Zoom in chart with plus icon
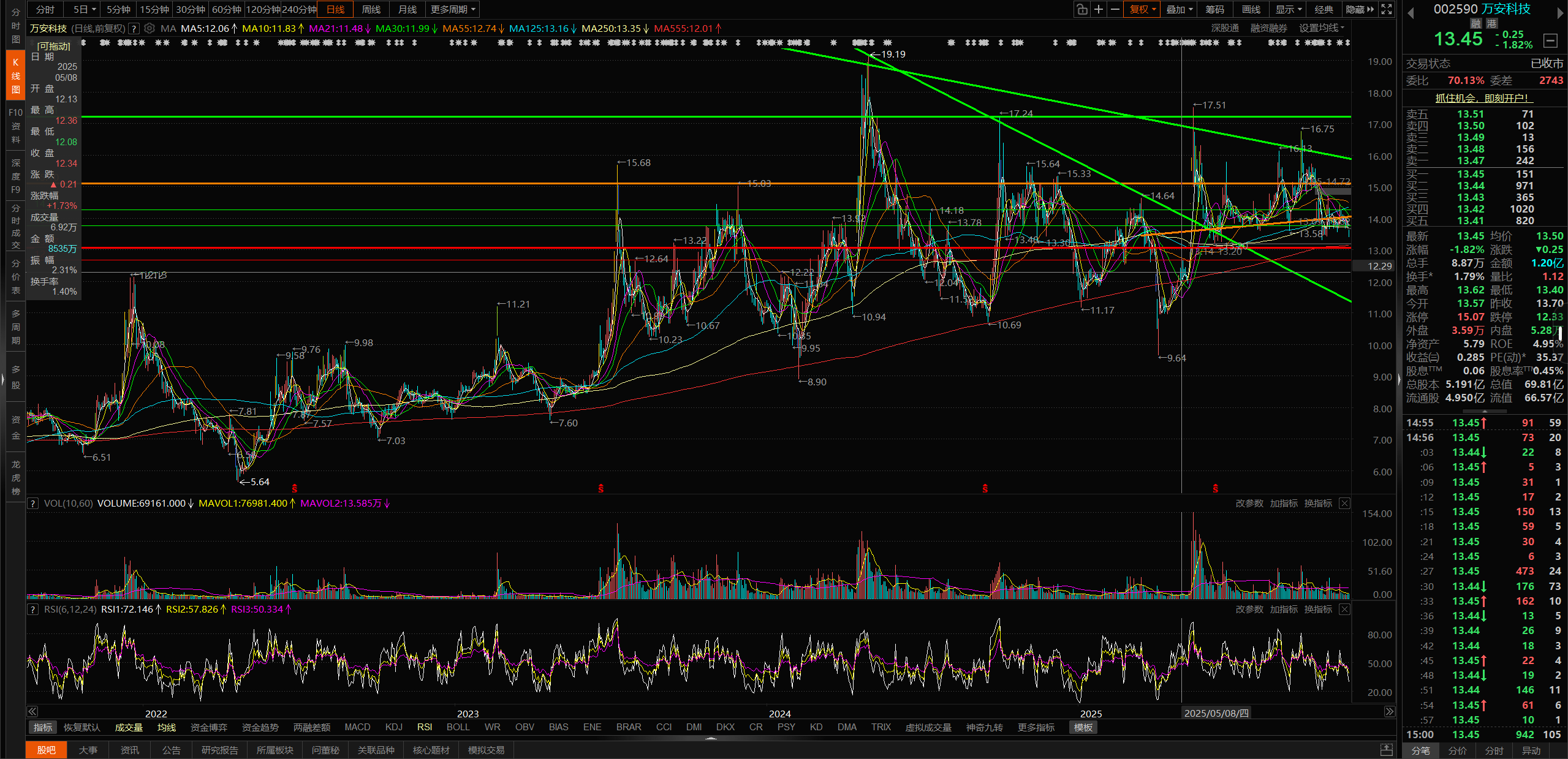Image resolution: width=1568 pixels, height=759 pixels. (x=1099, y=9)
